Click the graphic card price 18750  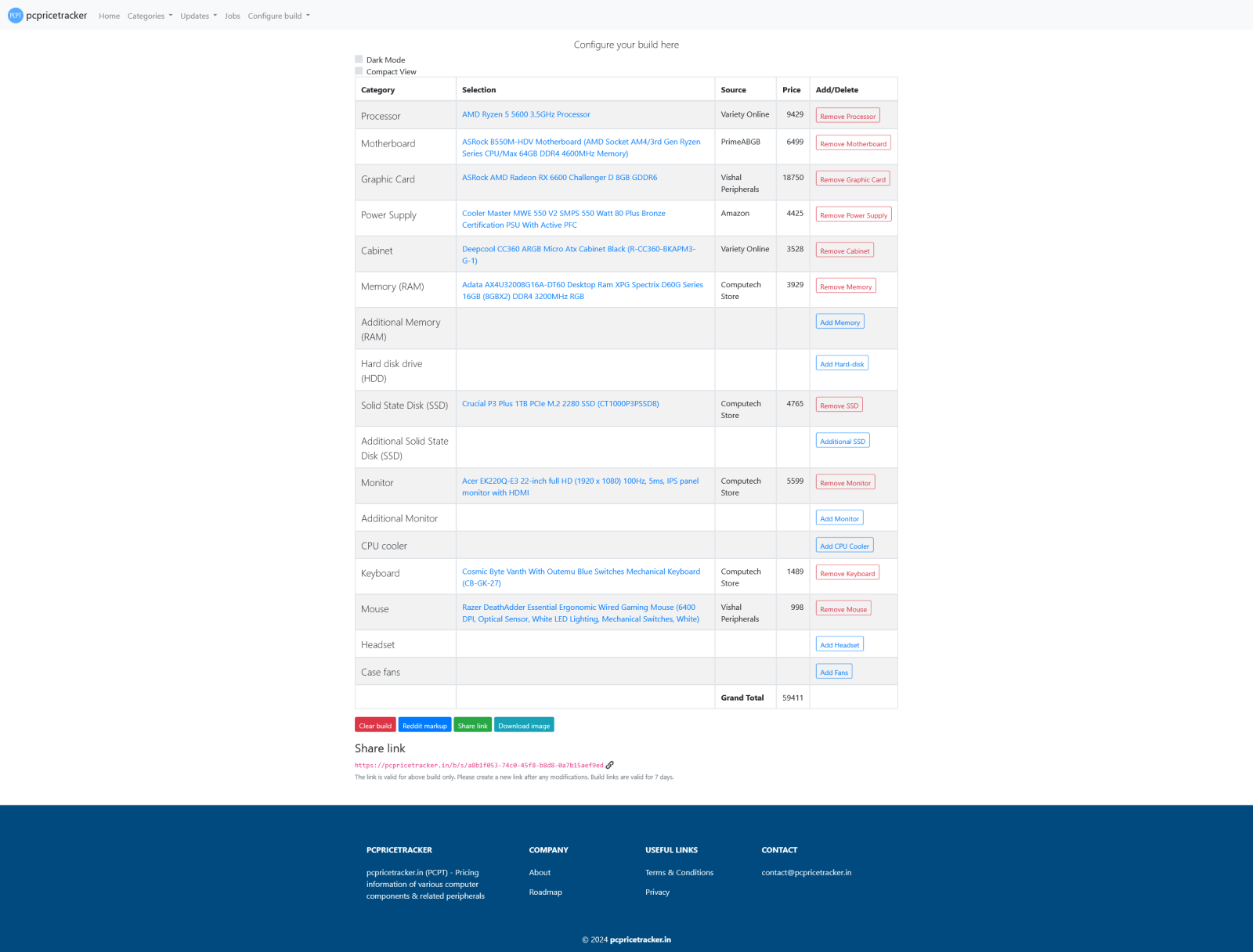tap(793, 178)
